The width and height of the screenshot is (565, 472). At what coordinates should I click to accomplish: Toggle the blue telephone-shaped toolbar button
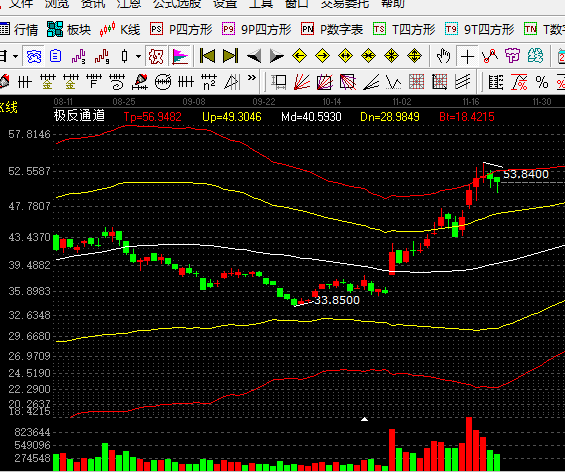(34, 57)
